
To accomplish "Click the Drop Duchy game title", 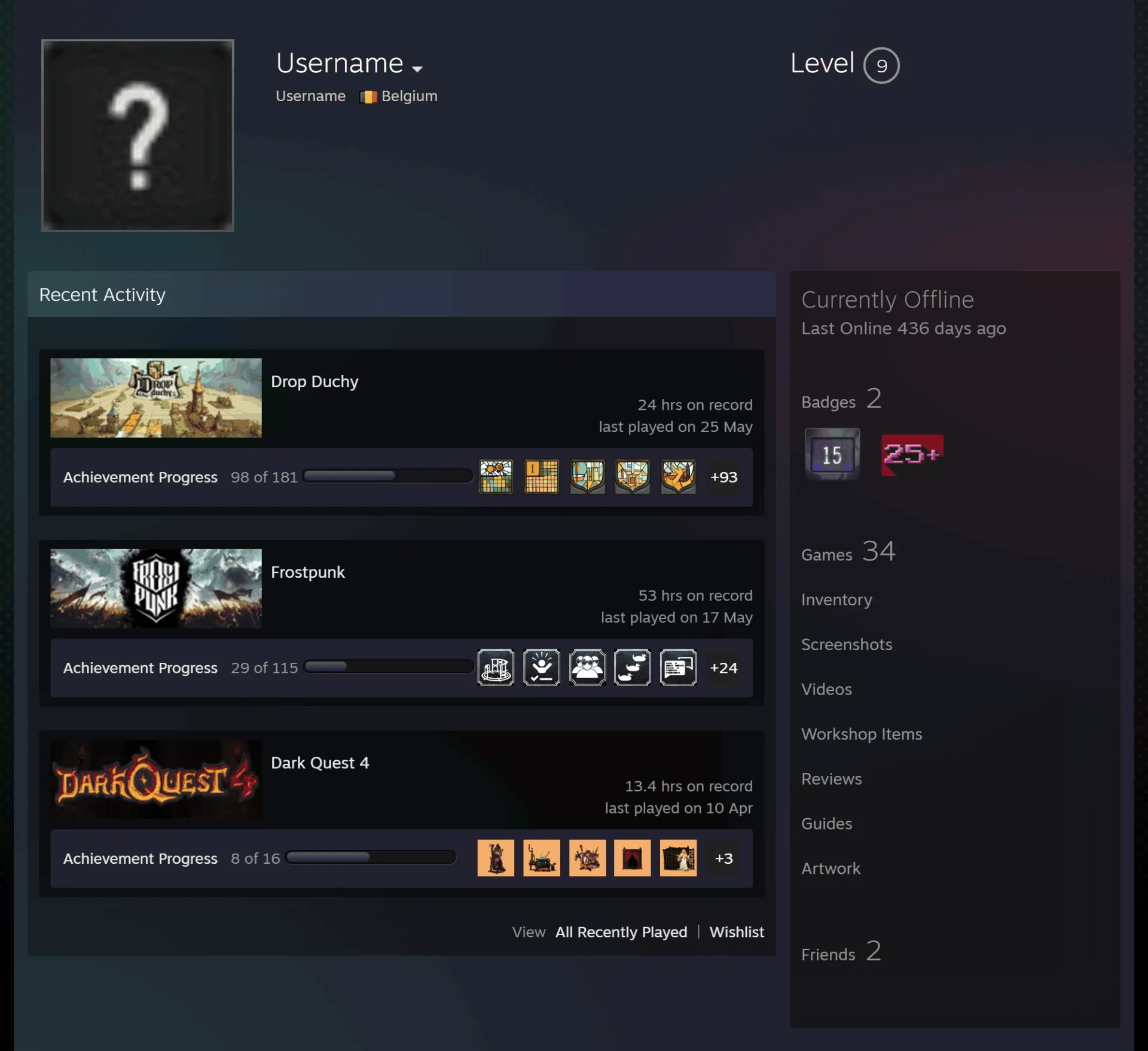I will coord(315,382).
